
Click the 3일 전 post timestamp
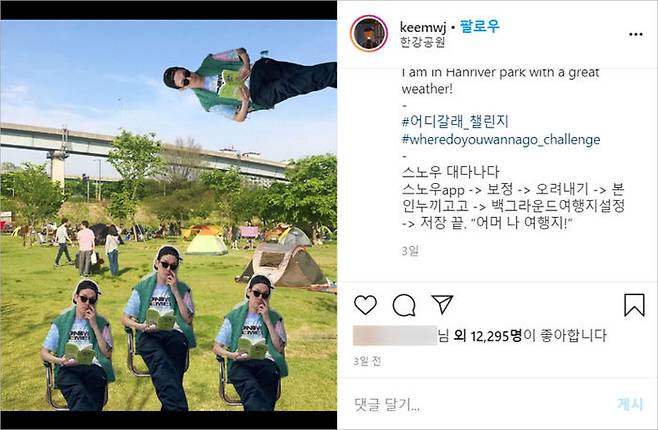coord(367,361)
